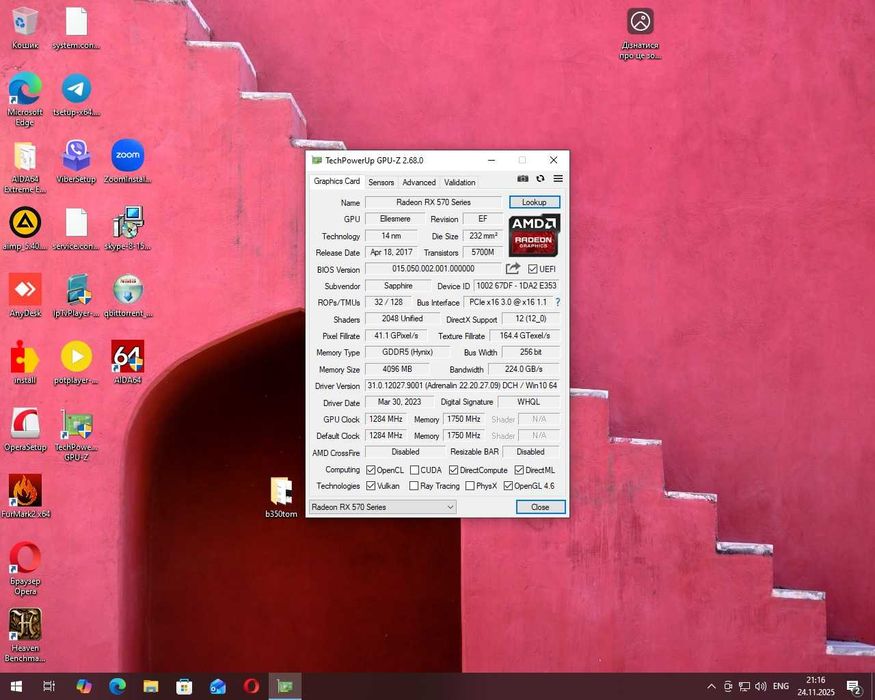
Task: Click the AMD Radeon Graphics logo
Action: (534, 236)
